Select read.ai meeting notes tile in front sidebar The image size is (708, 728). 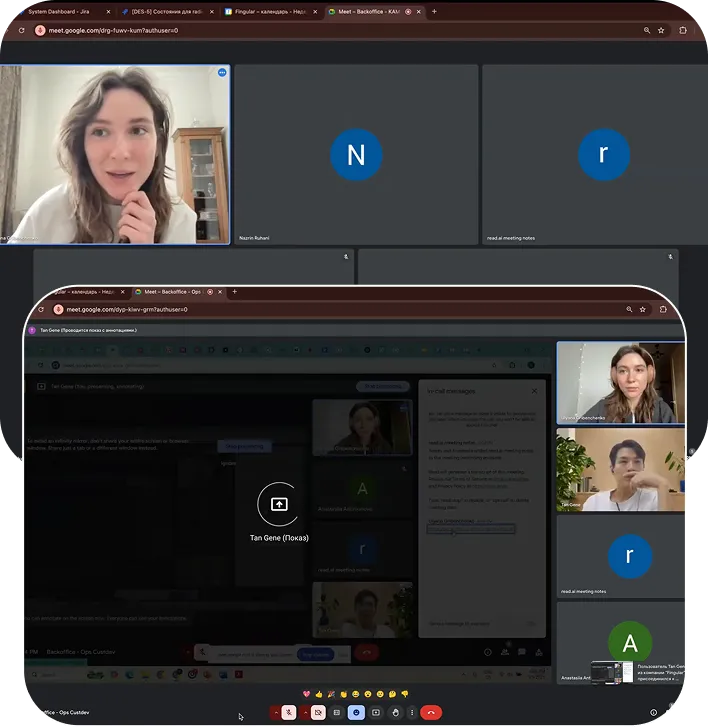[621, 556]
